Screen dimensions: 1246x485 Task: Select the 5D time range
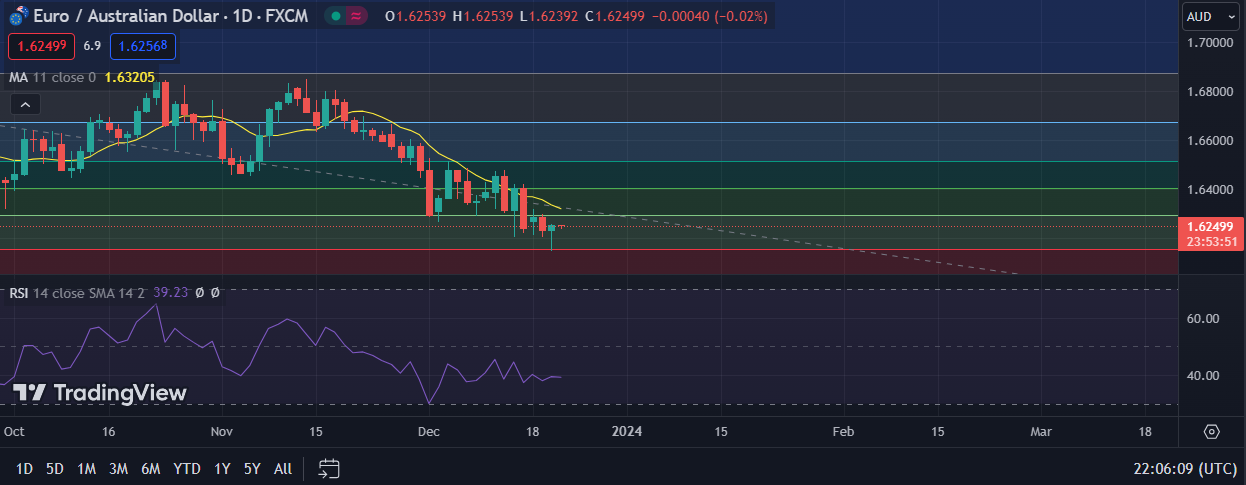pos(55,468)
